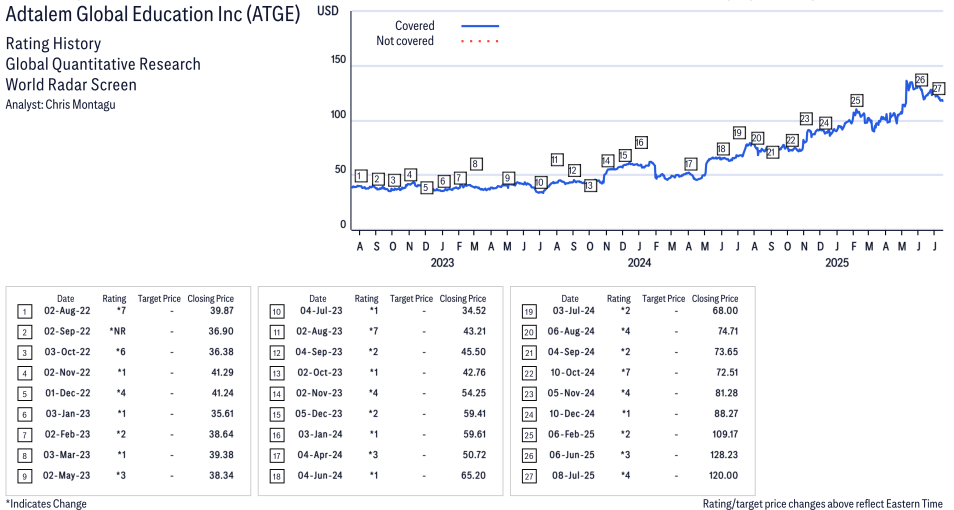Image resolution: width=954 pixels, height=510 pixels.
Task: Click closing price 128.23
Action: coord(724,455)
